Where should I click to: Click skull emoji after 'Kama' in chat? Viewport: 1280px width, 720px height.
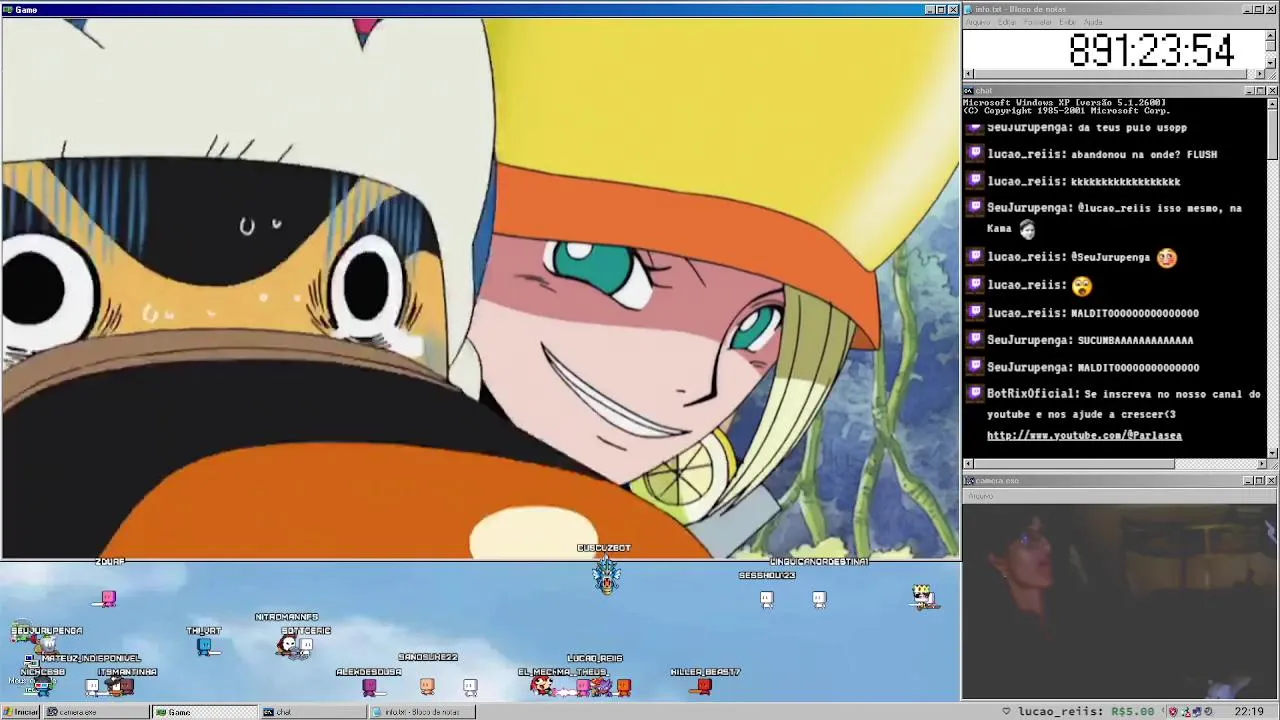click(x=1027, y=229)
